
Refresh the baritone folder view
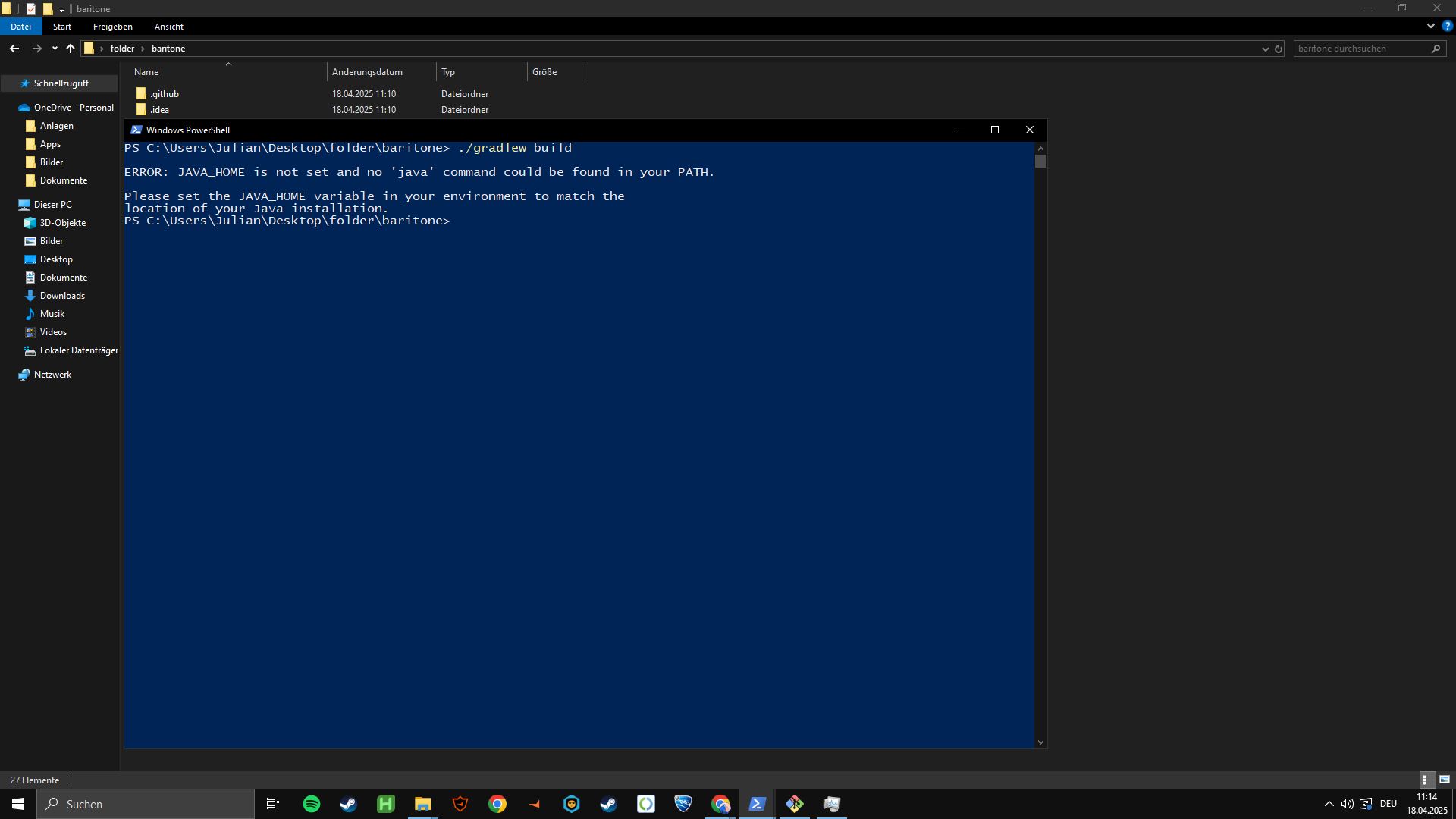[1279, 49]
